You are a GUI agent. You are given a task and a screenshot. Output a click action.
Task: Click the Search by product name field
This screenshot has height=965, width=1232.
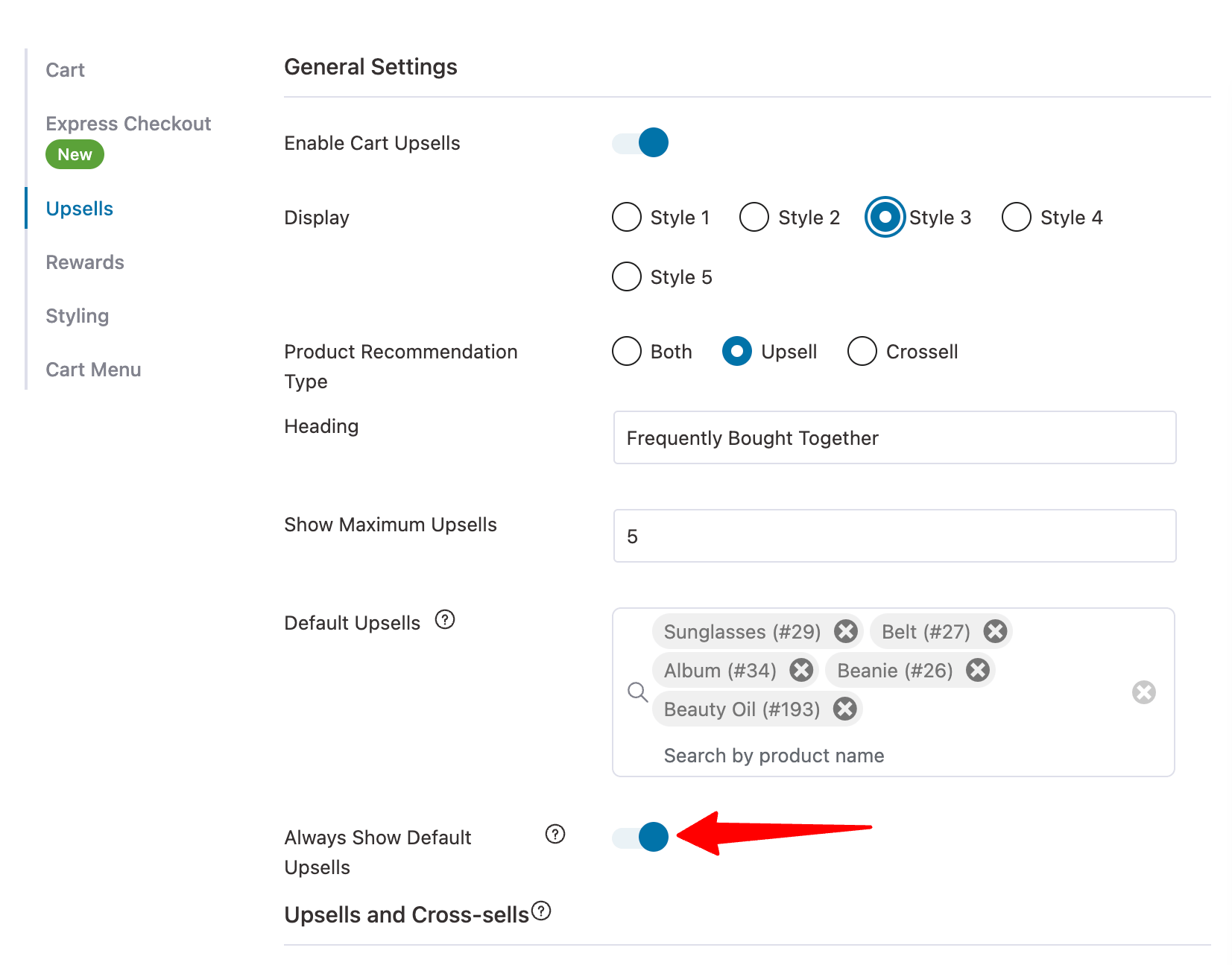pyautogui.click(x=774, y=756)
